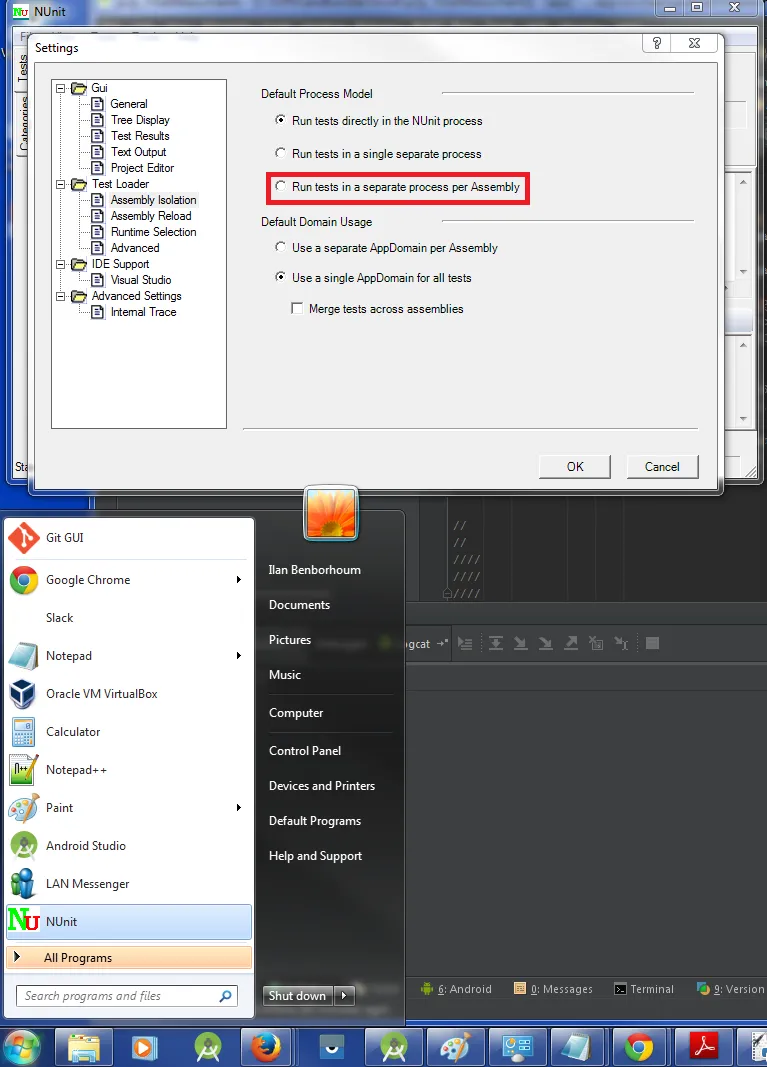Viewport: 767px width, 1067px height.
Task: Open the Test Results settings page
Action: tap(140, 136)
